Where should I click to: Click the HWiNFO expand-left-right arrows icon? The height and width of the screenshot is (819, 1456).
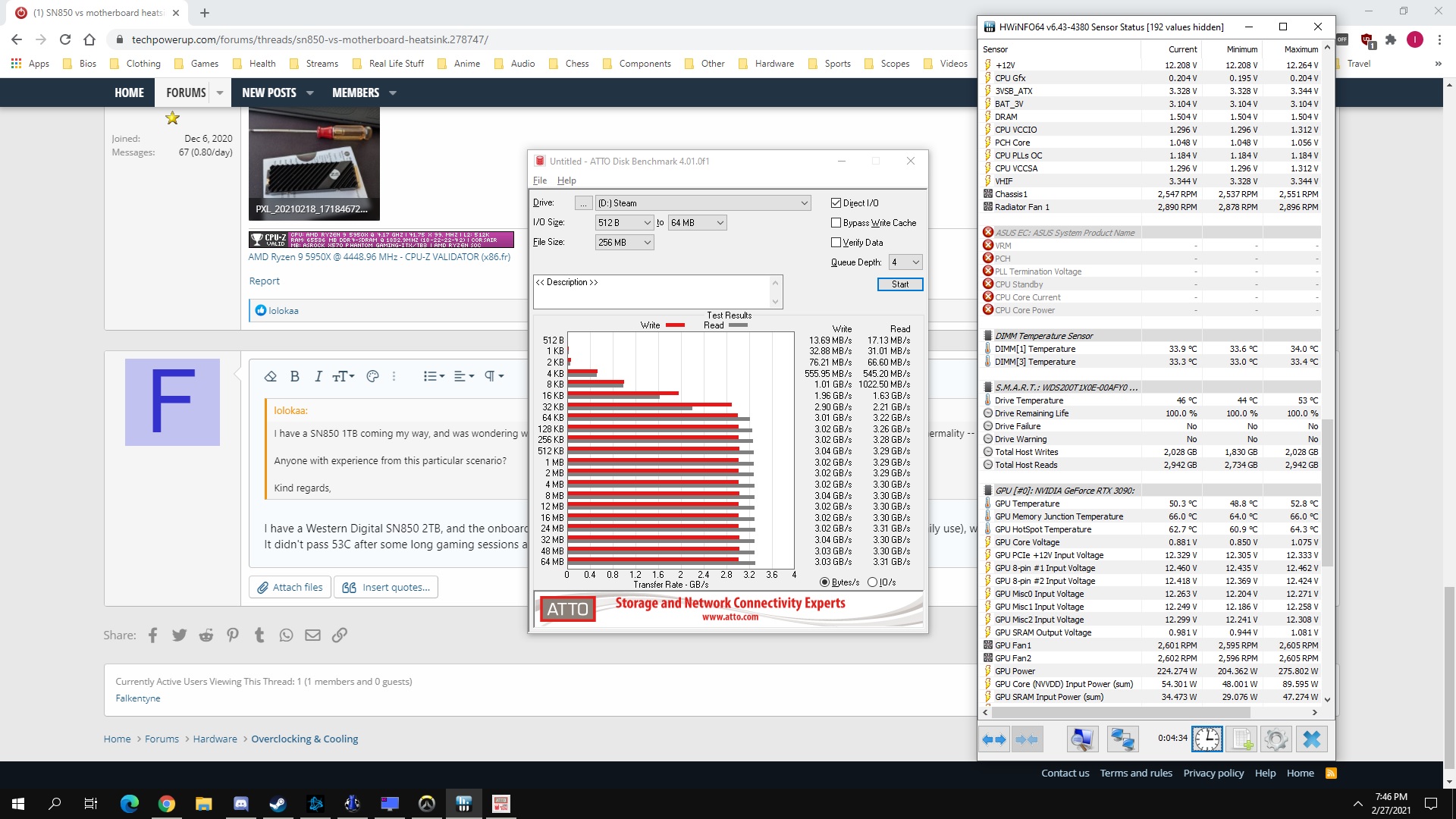994,739
